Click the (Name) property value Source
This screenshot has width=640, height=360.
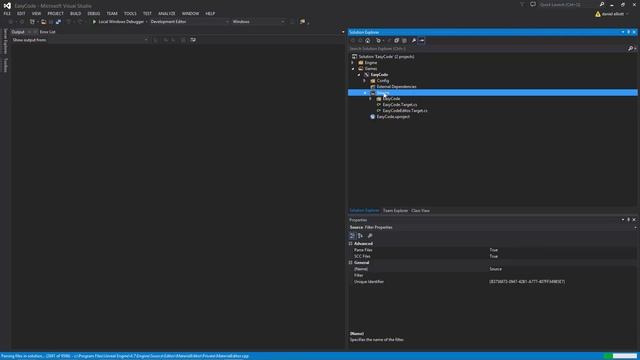pyautogui.click(x=496, y=269)
